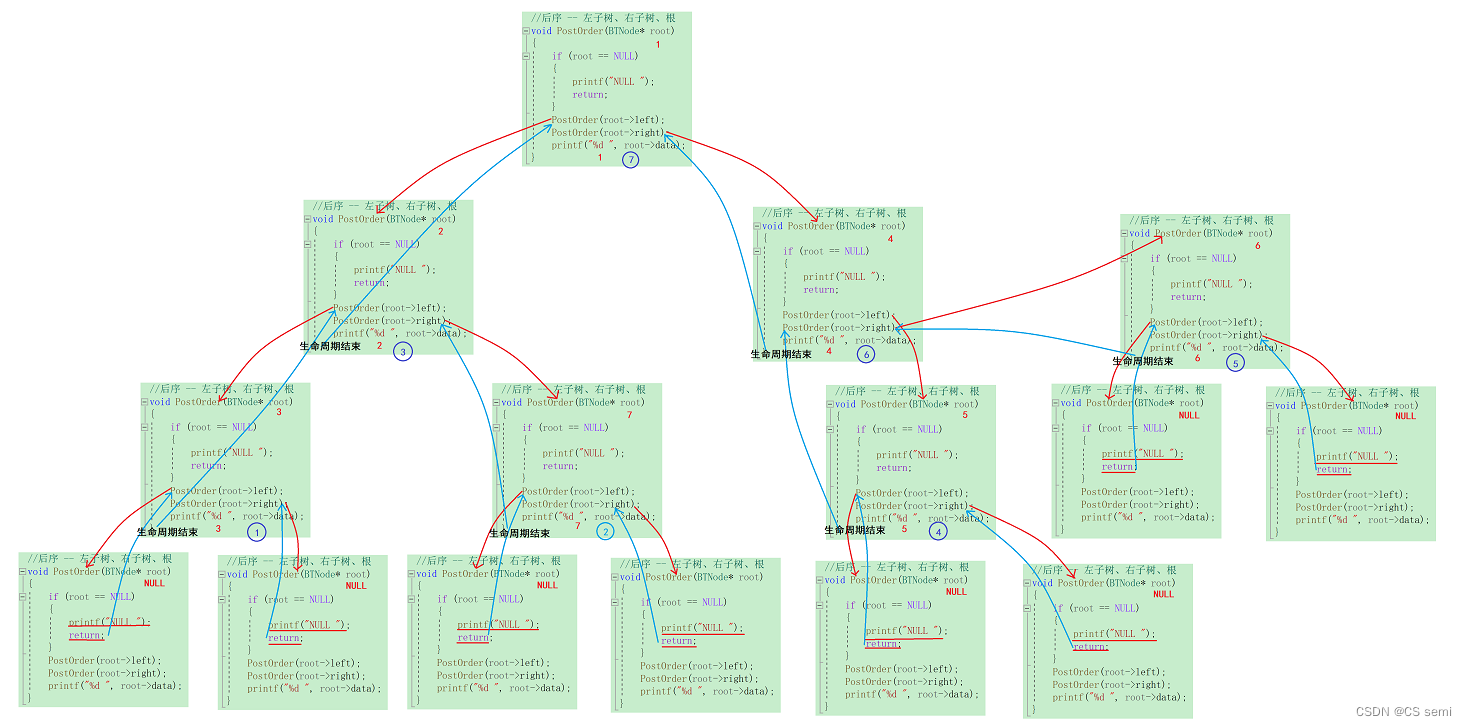Screen dimensions: 1467x726
Task: Click PostOrder(root->right); in the block numbered 5
Action: pyautogui.click(x=911, y=506)
